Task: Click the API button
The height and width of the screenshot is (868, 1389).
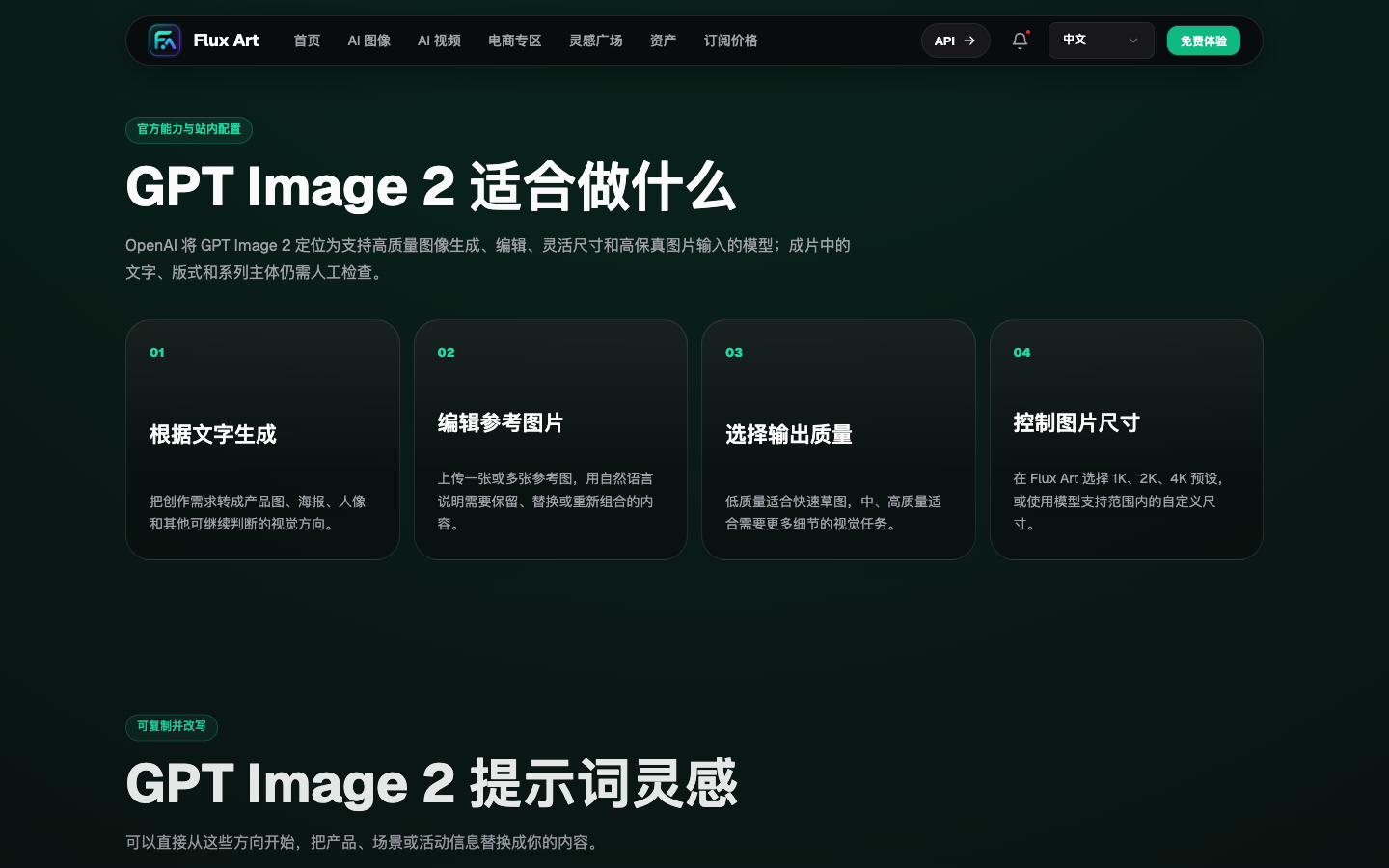Action: tap(956, 41)
